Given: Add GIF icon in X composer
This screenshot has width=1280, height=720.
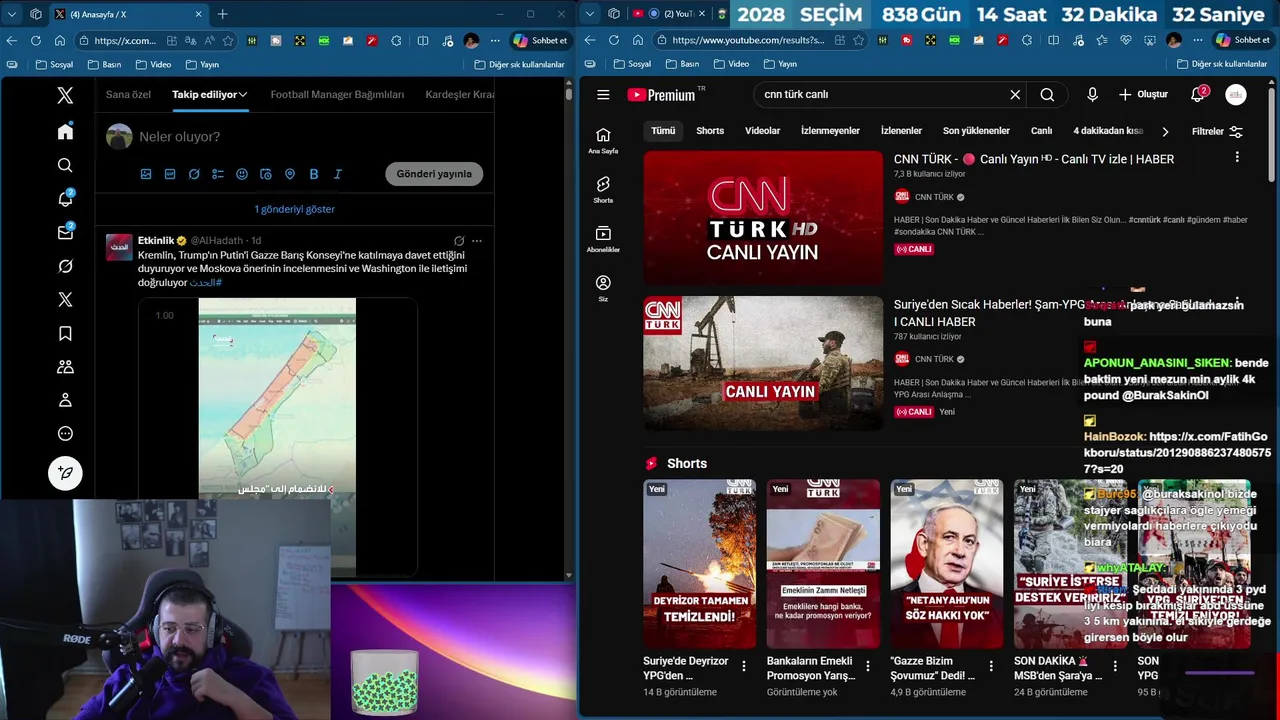Looking at the screenshot, I should click(170, 174).
